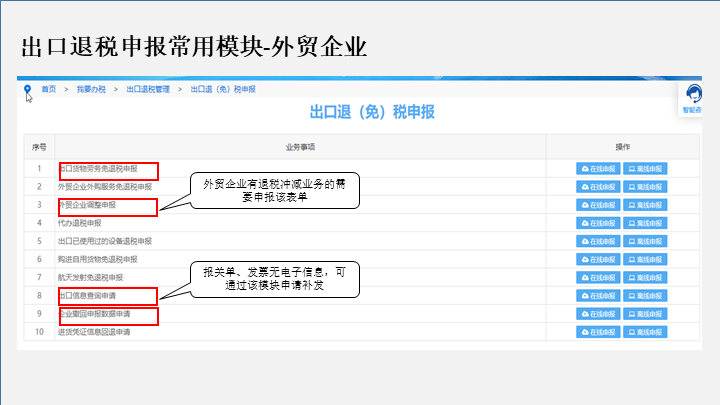Click 在线申报 for 外贸企业调整申报
The height and width of the screenshot is (405, 720).
tap(598, 205)
